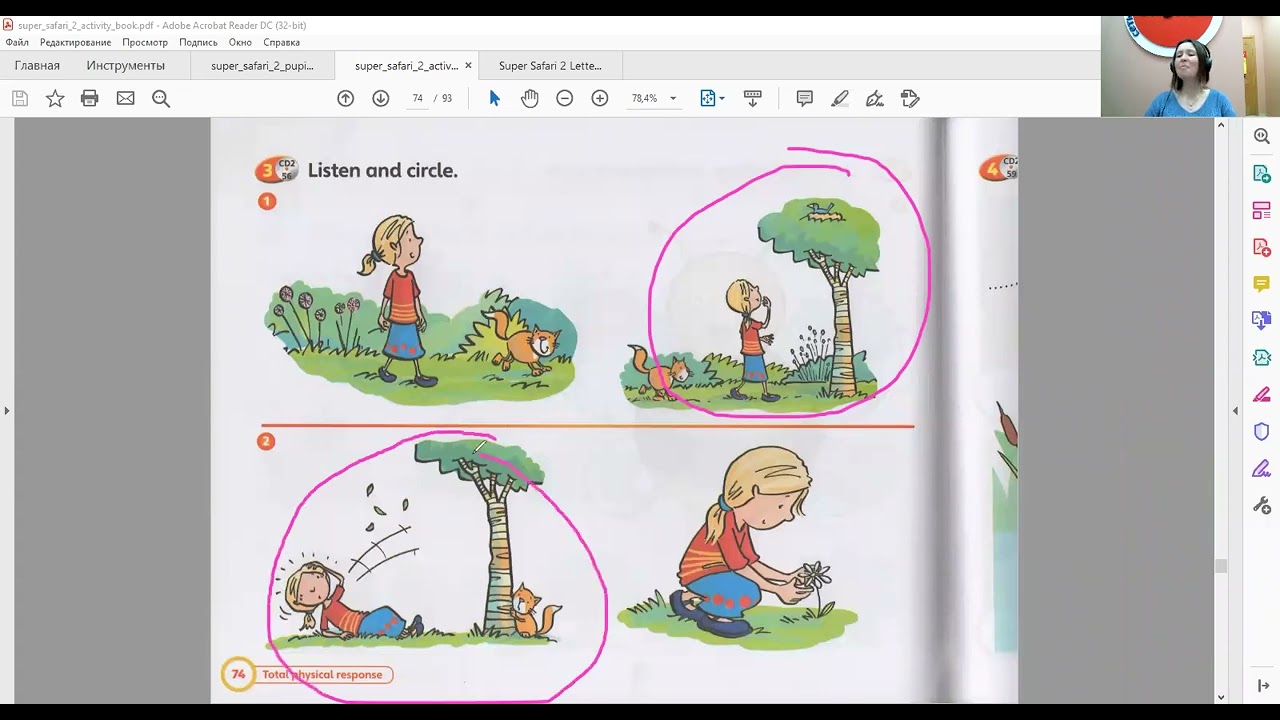Open the page fit options dropdown
Image resolution: width=1280 pixels, height=720 pixels.
click(x=712, y=98)
